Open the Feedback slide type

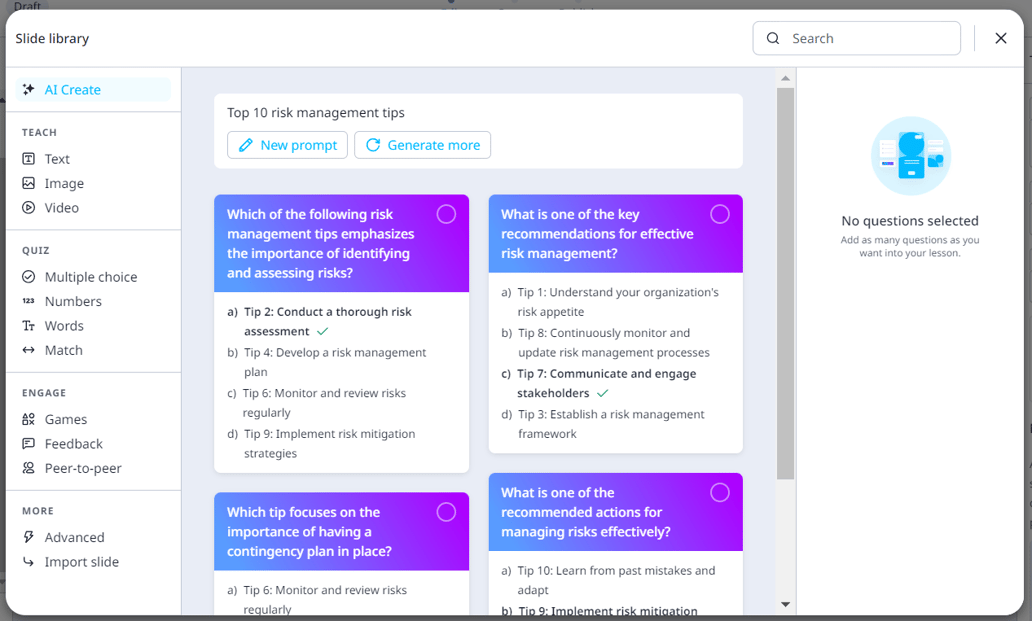[73, 444]
